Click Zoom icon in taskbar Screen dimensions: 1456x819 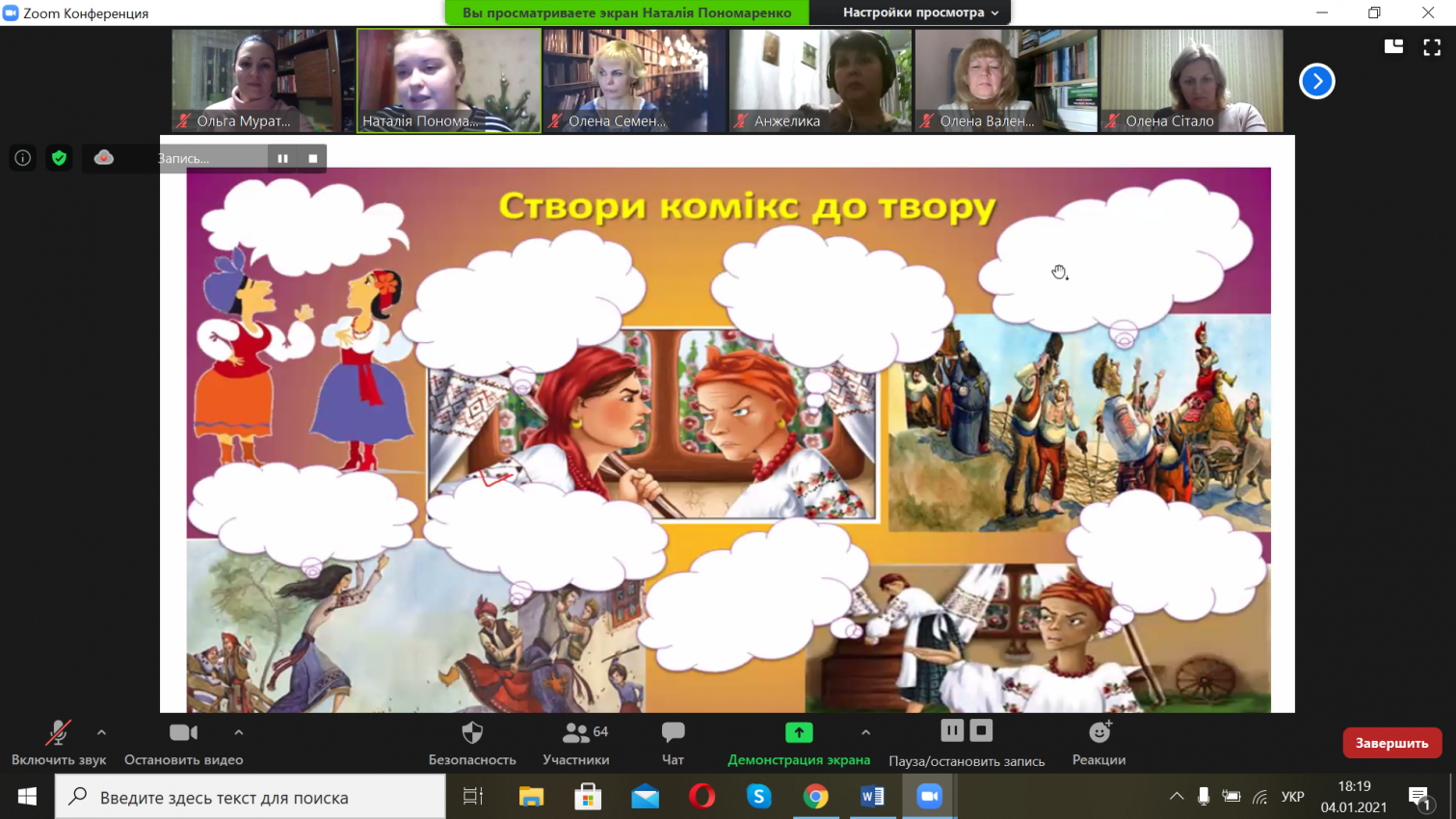(929, 797)
